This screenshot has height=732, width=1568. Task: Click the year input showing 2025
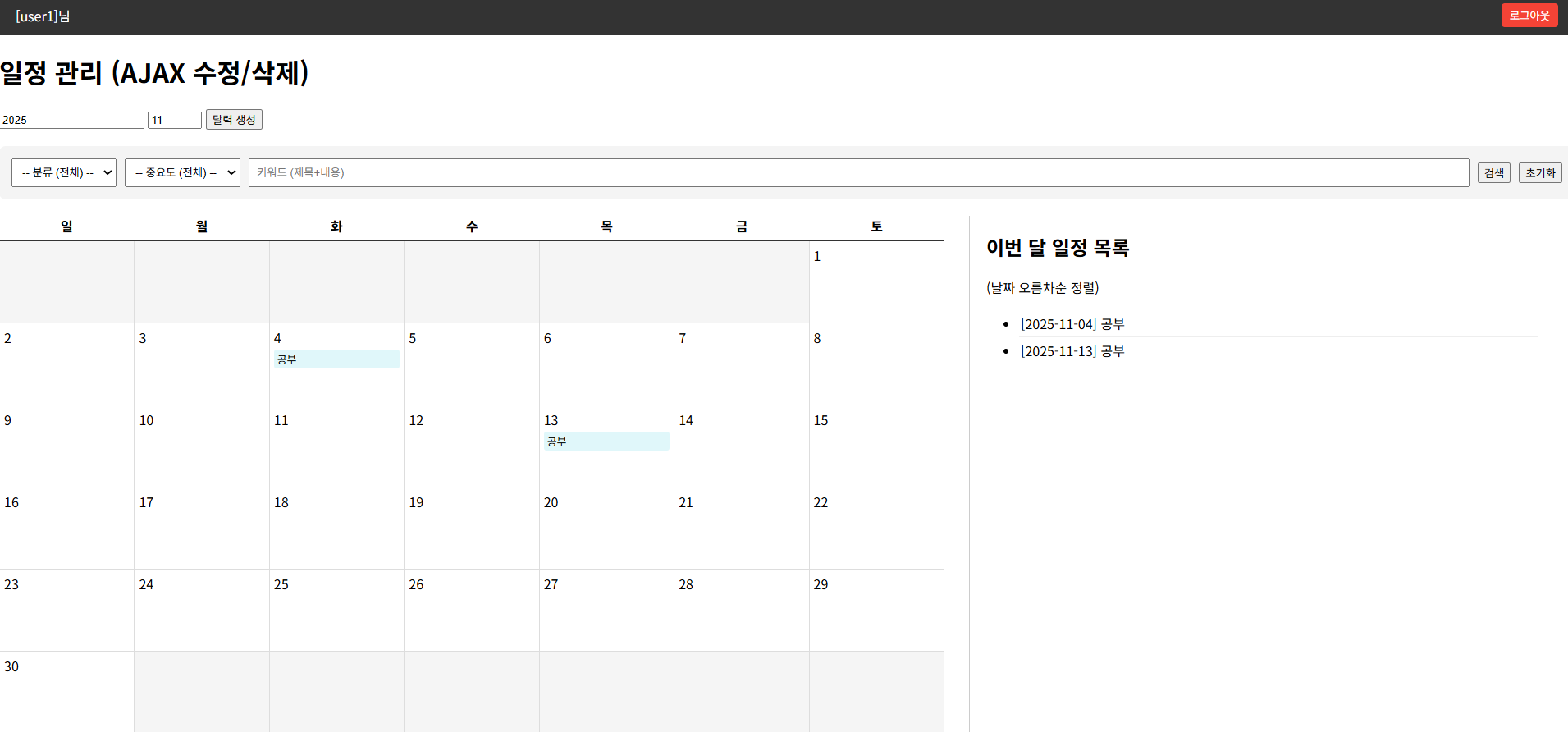[71, 121]
